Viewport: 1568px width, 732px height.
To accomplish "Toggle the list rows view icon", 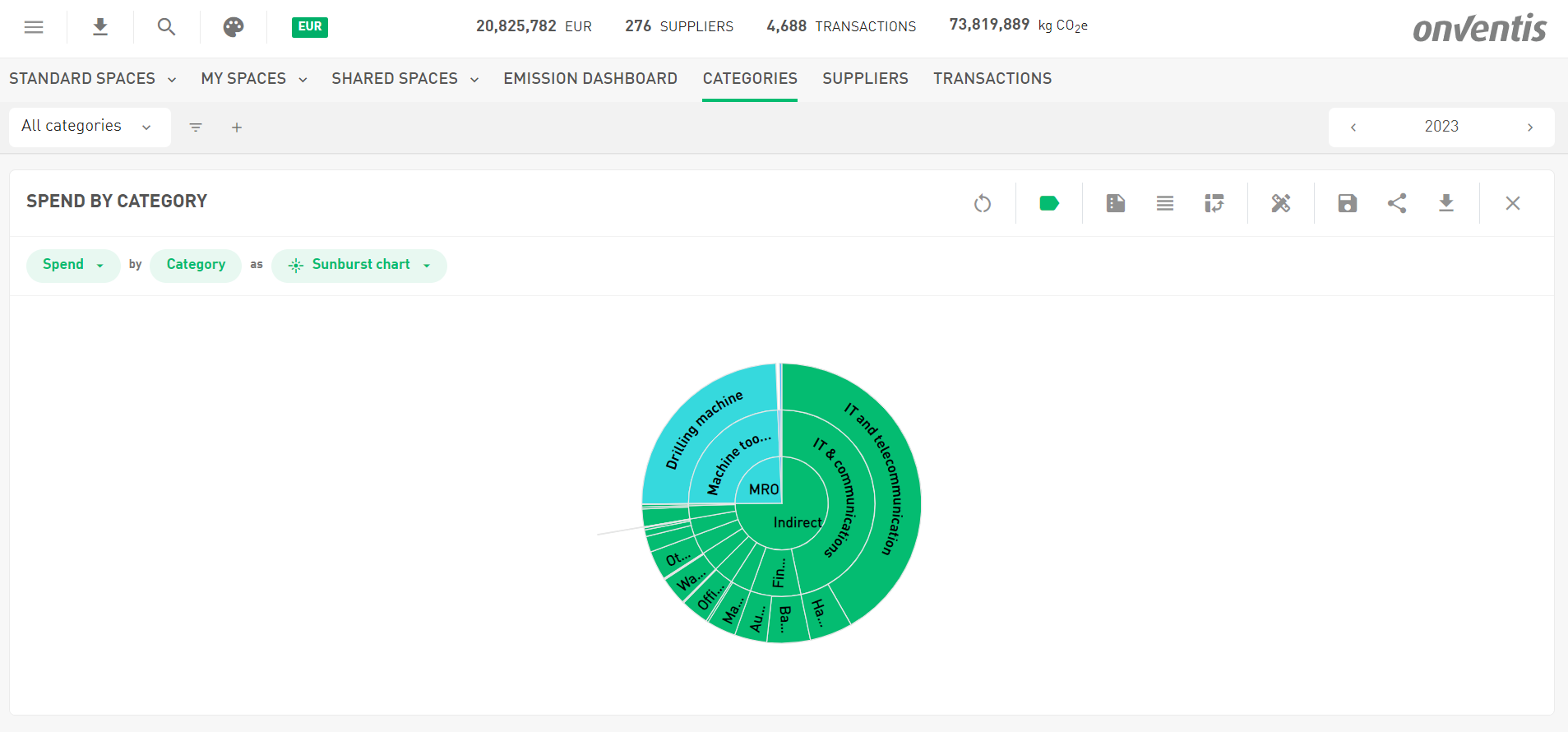I will (1165, 203).
